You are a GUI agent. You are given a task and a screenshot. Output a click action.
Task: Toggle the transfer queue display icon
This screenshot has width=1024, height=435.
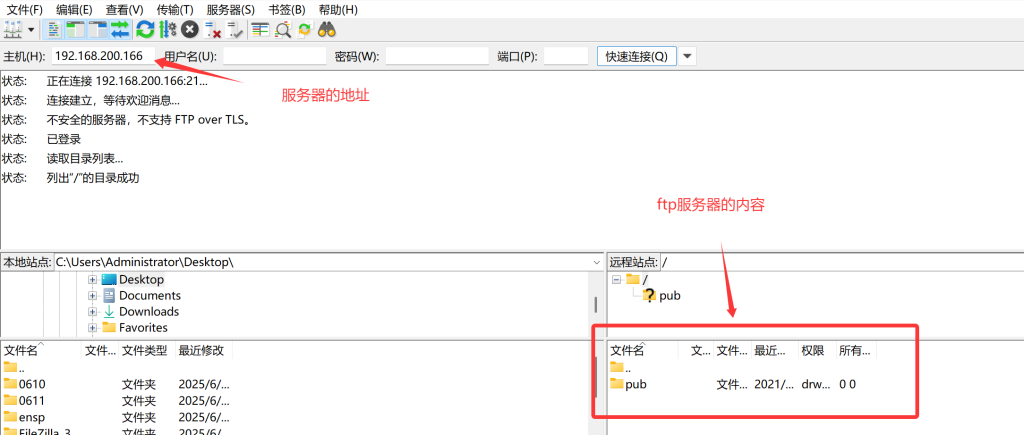click(120, 30)
